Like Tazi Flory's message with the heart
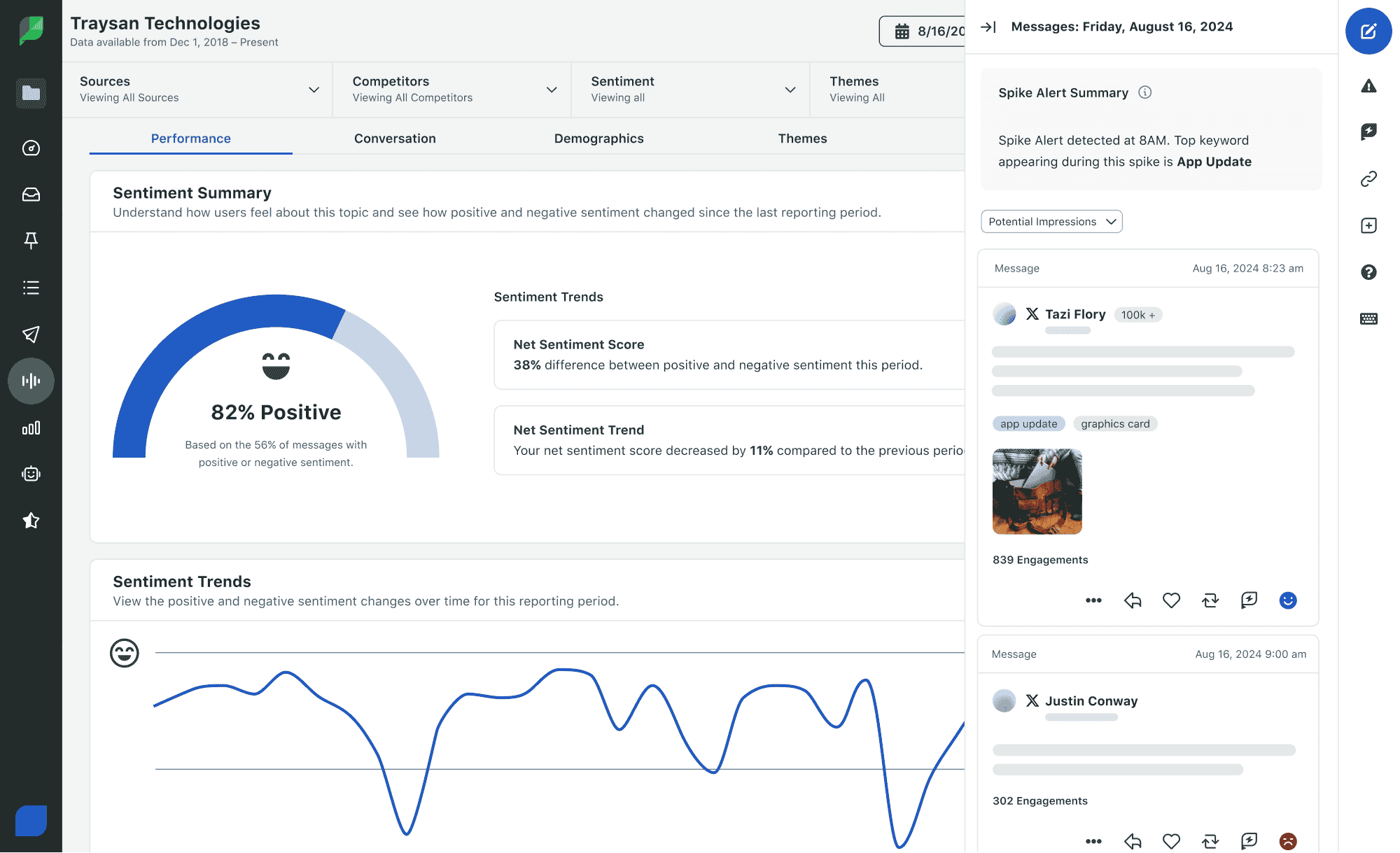The width and height of the screenshot is (1400, 853). 1171,600
